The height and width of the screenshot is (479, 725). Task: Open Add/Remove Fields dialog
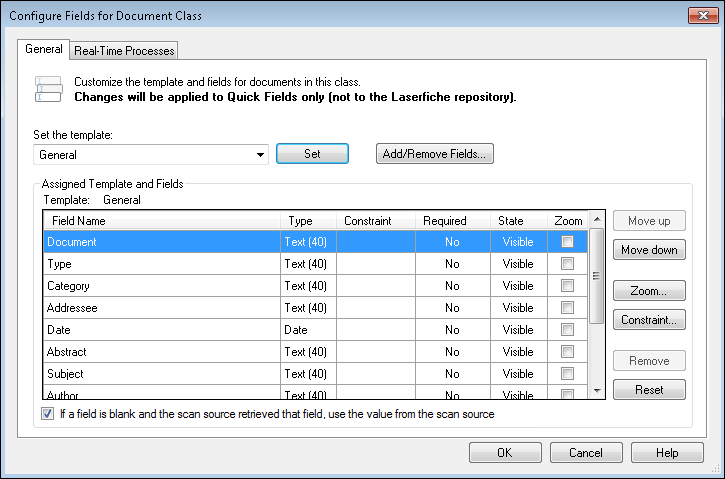[x=435, y=154]
